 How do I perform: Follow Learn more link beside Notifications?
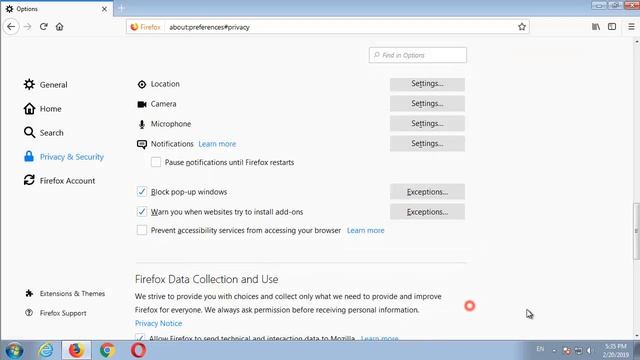point(217,144)
